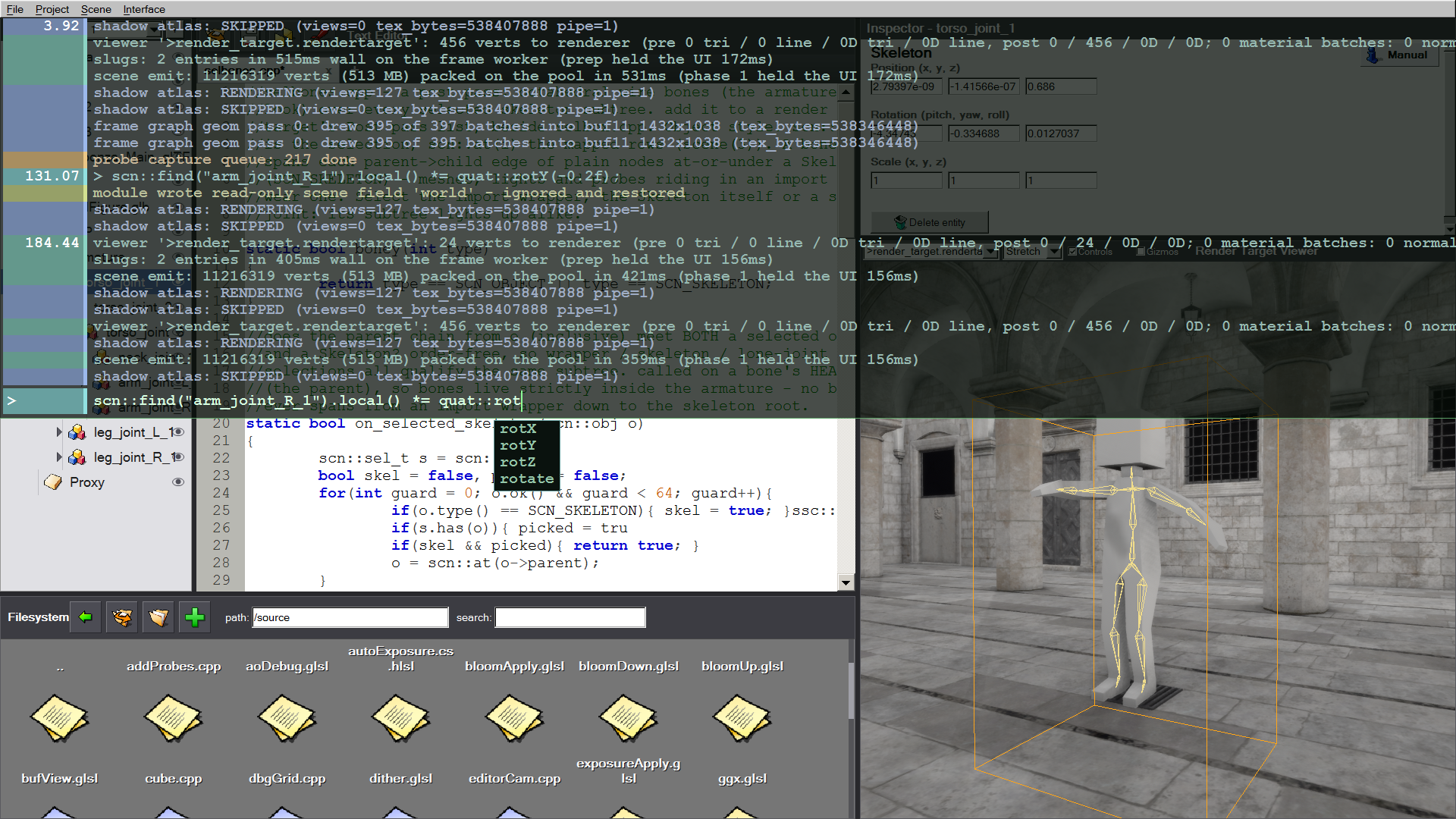Toggle the Controls checkbox in Render Target Viewer
The height and width of the screenshot is (819, 1456).
point(1072,252)
